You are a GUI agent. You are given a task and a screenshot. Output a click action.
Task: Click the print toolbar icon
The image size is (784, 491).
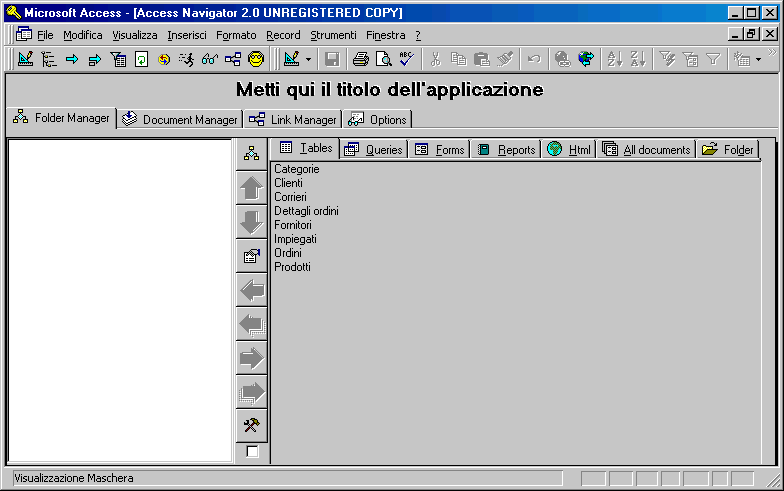tap(361, 59)
